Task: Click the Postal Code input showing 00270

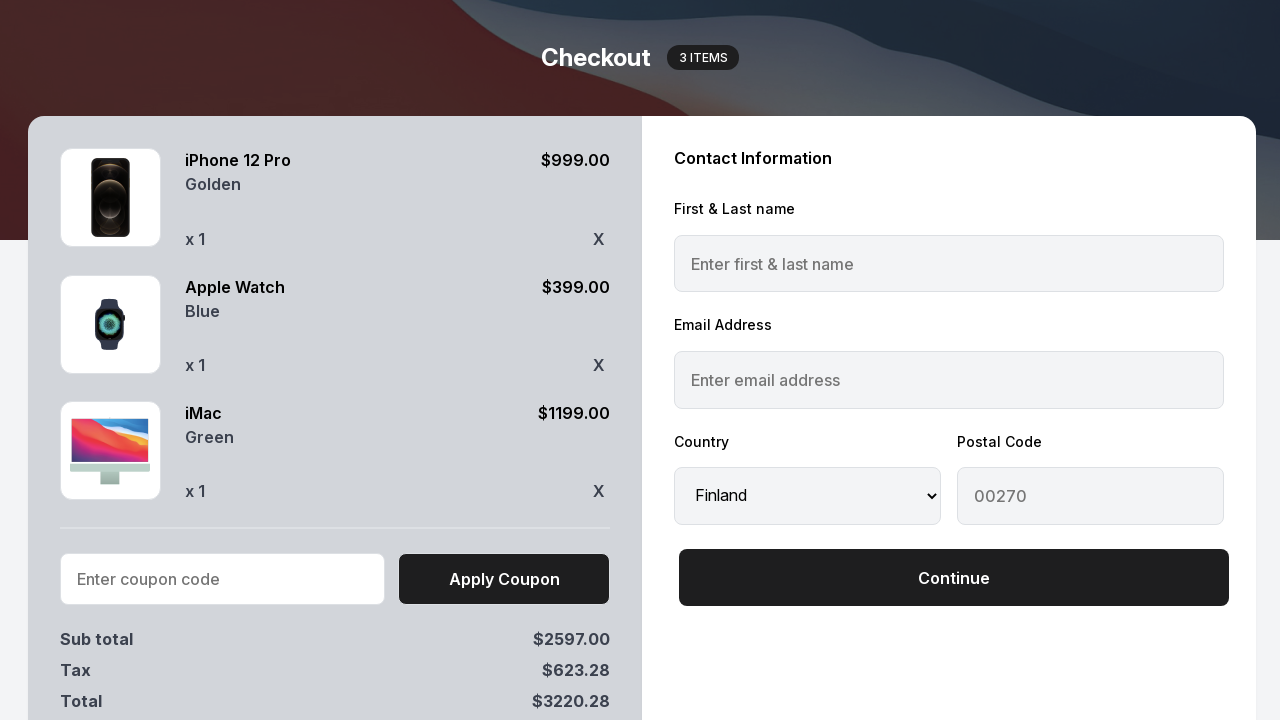Action: [x=1090, y=496]
